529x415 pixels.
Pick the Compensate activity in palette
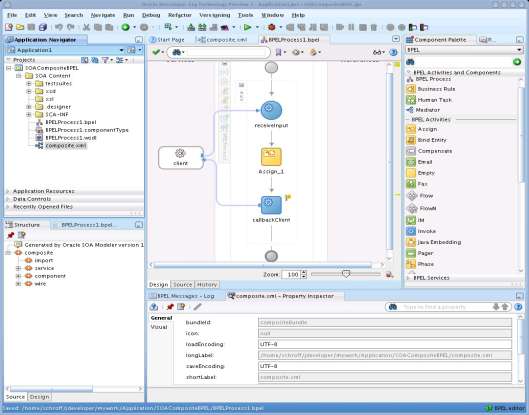coord(429,151)
